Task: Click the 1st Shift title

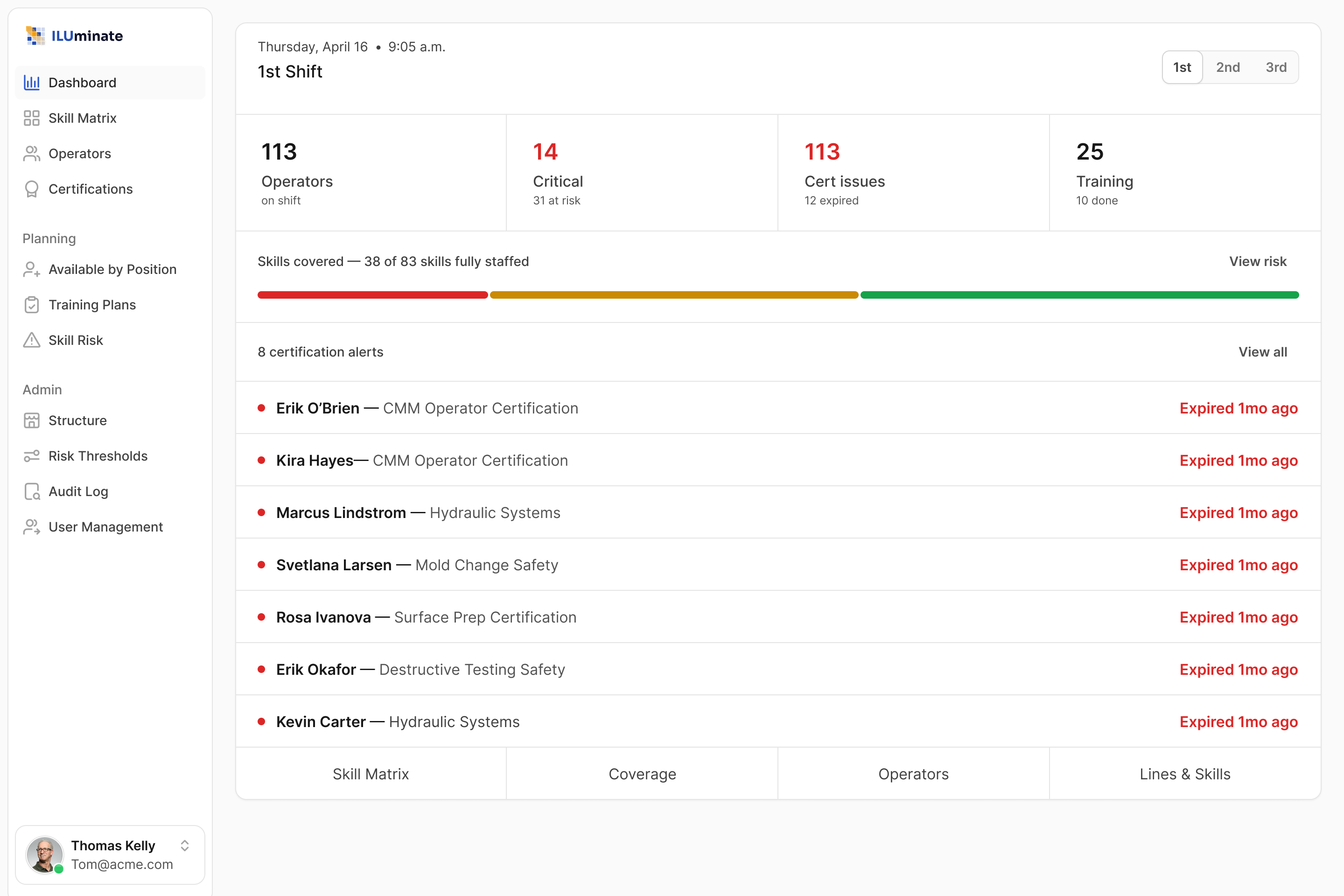Action: [290, 71]
